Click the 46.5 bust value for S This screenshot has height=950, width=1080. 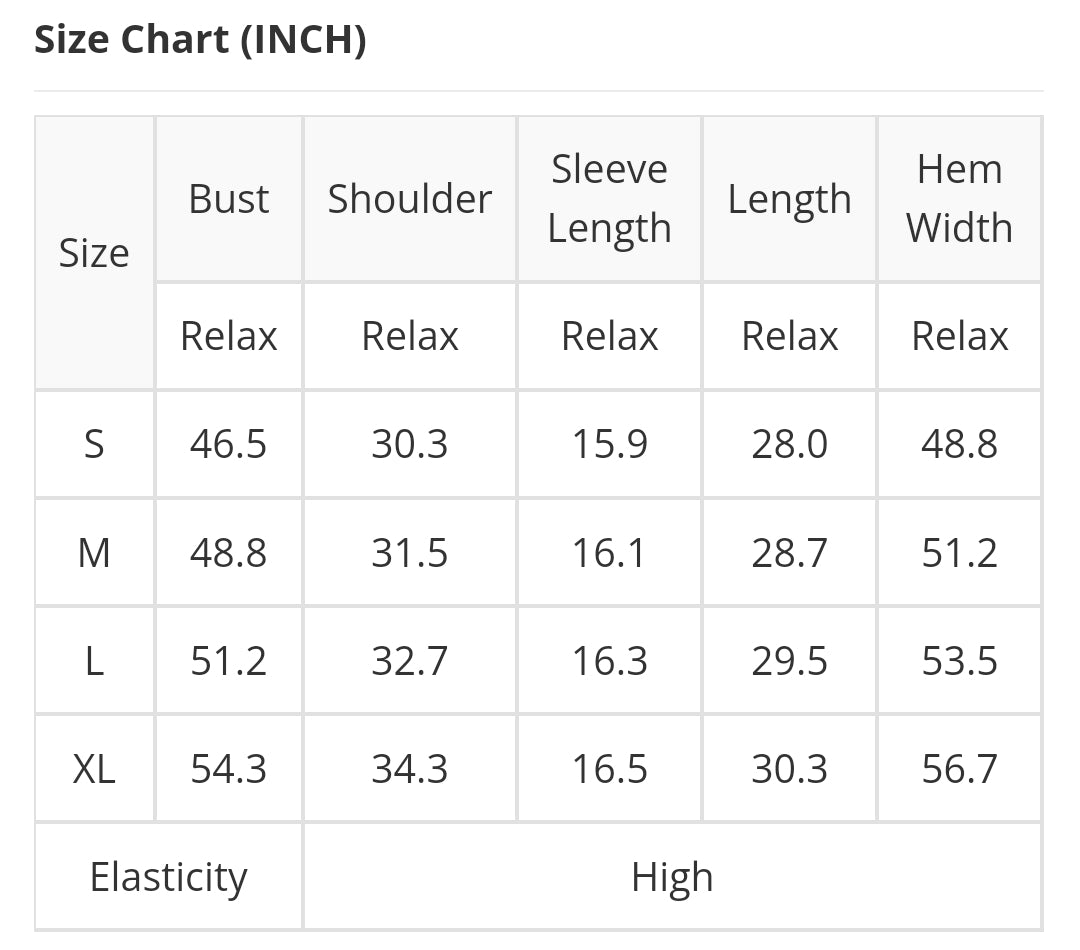tap(229, 444)
